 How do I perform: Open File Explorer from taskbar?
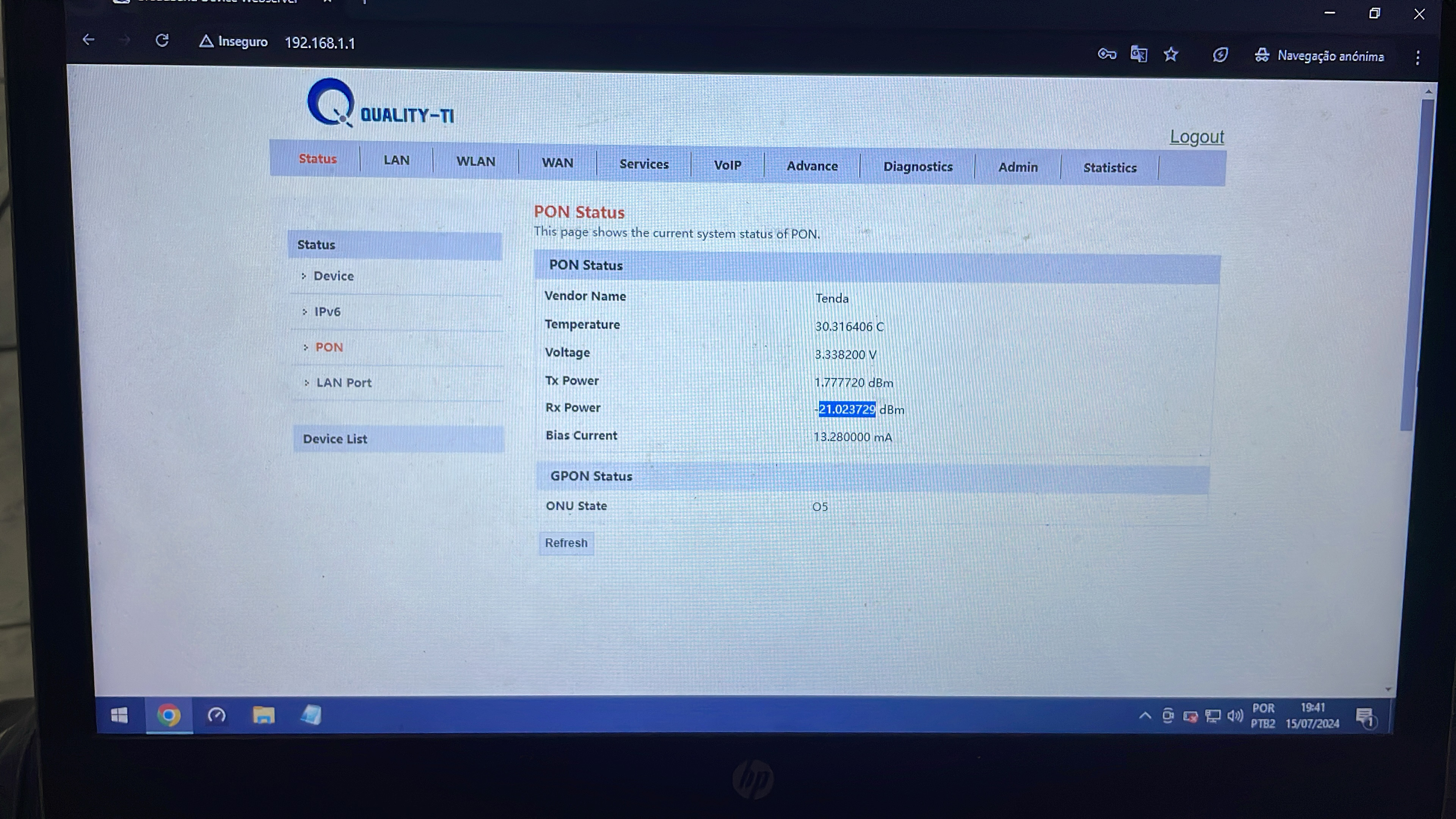tap(263, 715)
